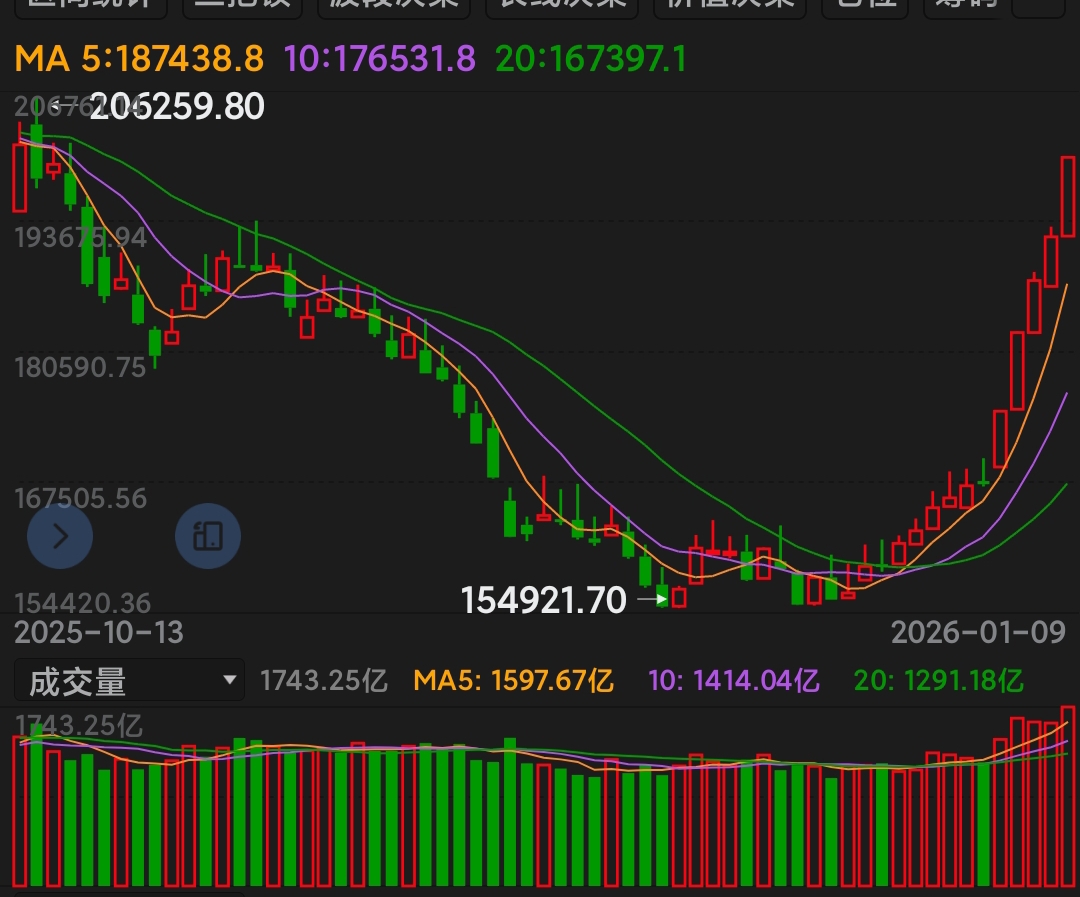Click the 167505.56 price axis label

pyautogui.click(x=81, y=498)
